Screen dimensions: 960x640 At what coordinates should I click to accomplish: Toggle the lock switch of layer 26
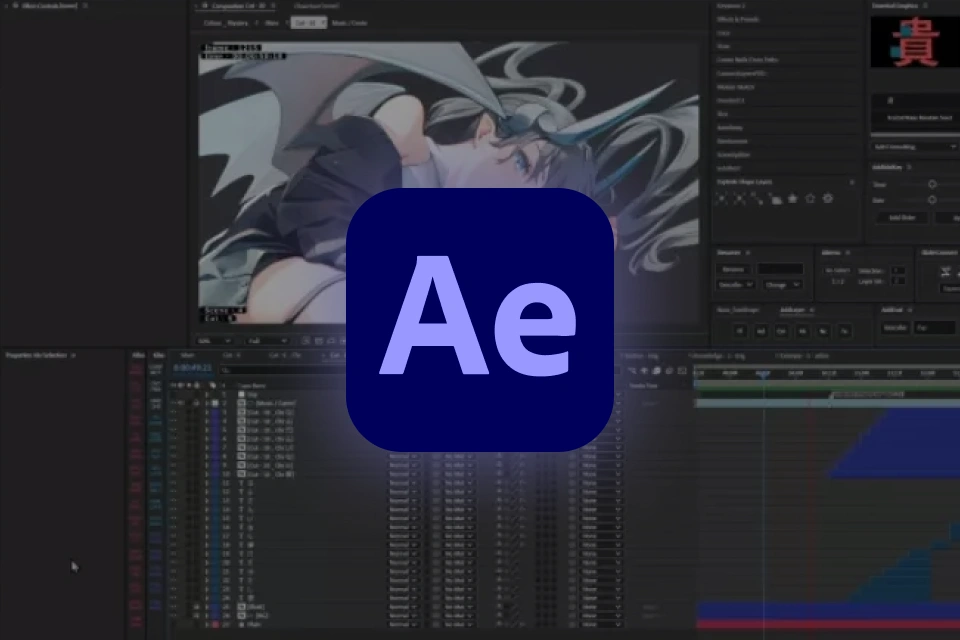(196, 616)
